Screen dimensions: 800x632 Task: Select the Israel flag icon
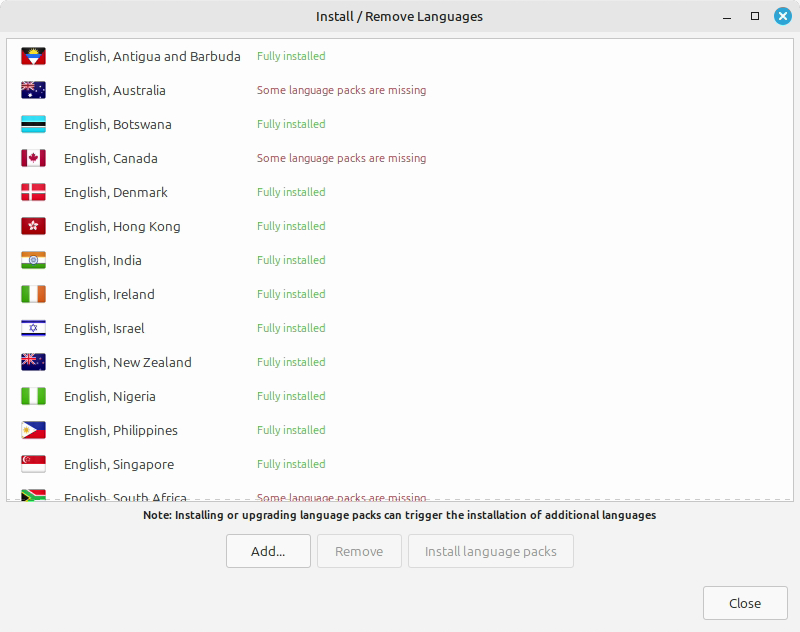pyautogui.click(x=33, y=329)
